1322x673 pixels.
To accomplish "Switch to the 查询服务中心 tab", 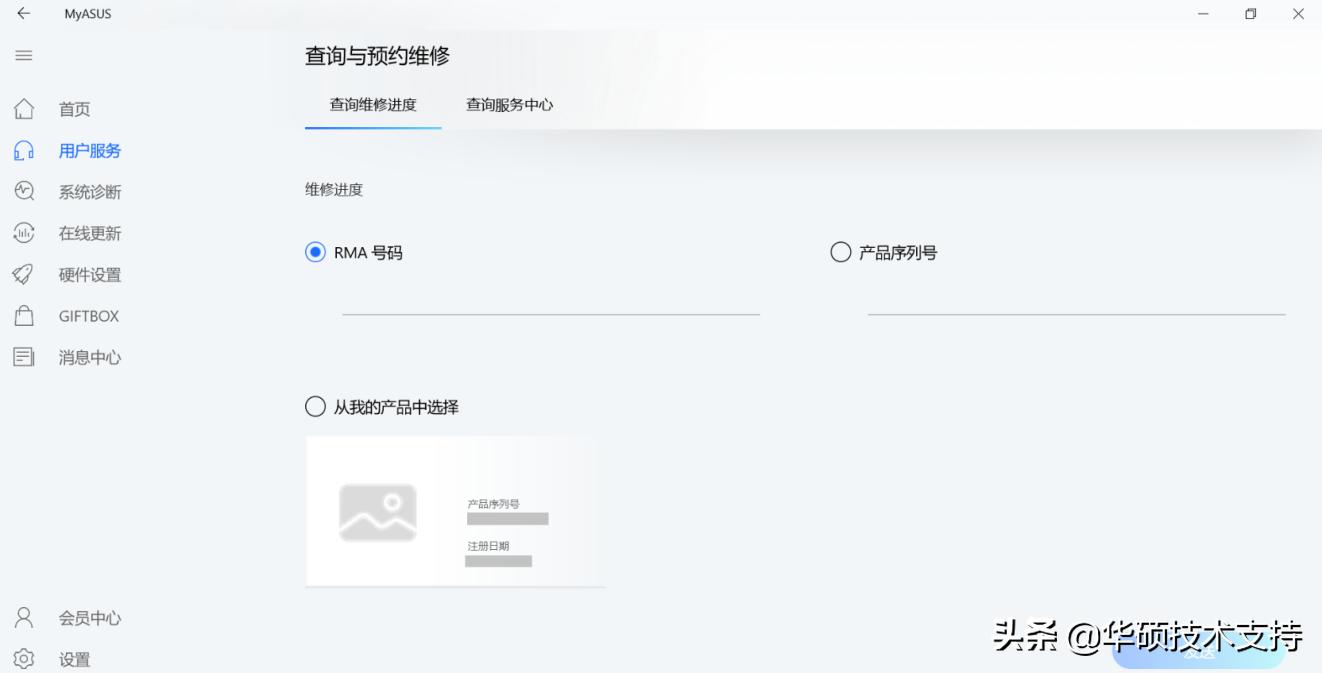I will 510,104.
